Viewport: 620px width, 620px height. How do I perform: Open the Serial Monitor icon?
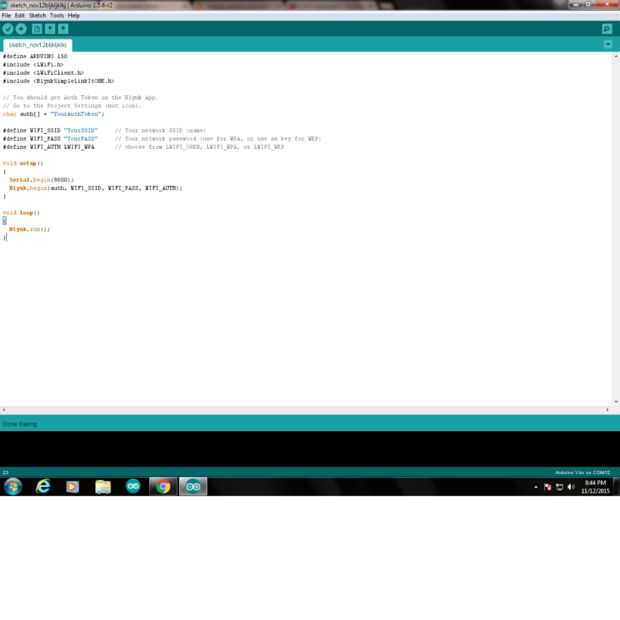(607, 29)
